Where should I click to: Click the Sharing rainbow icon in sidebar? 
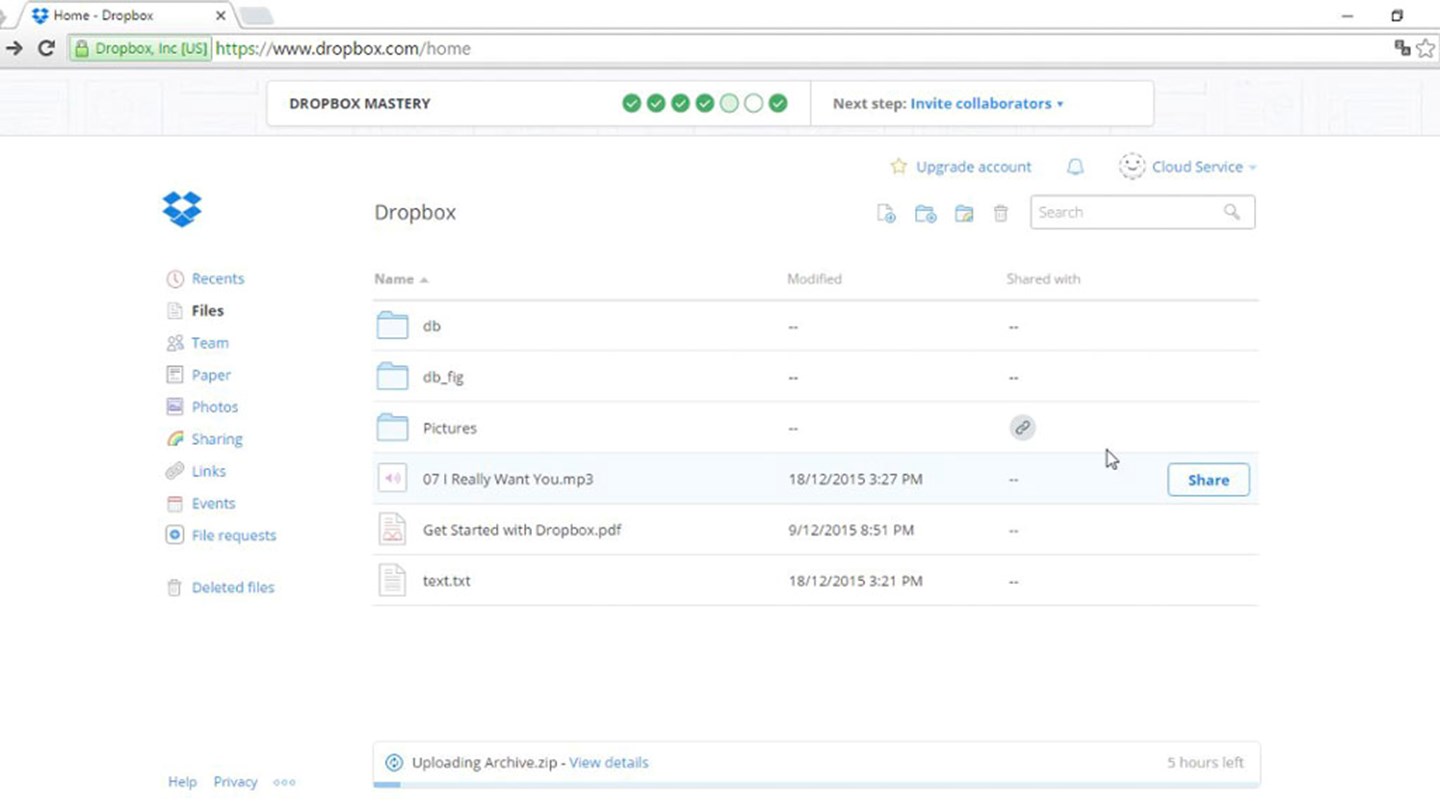[177, 439]
